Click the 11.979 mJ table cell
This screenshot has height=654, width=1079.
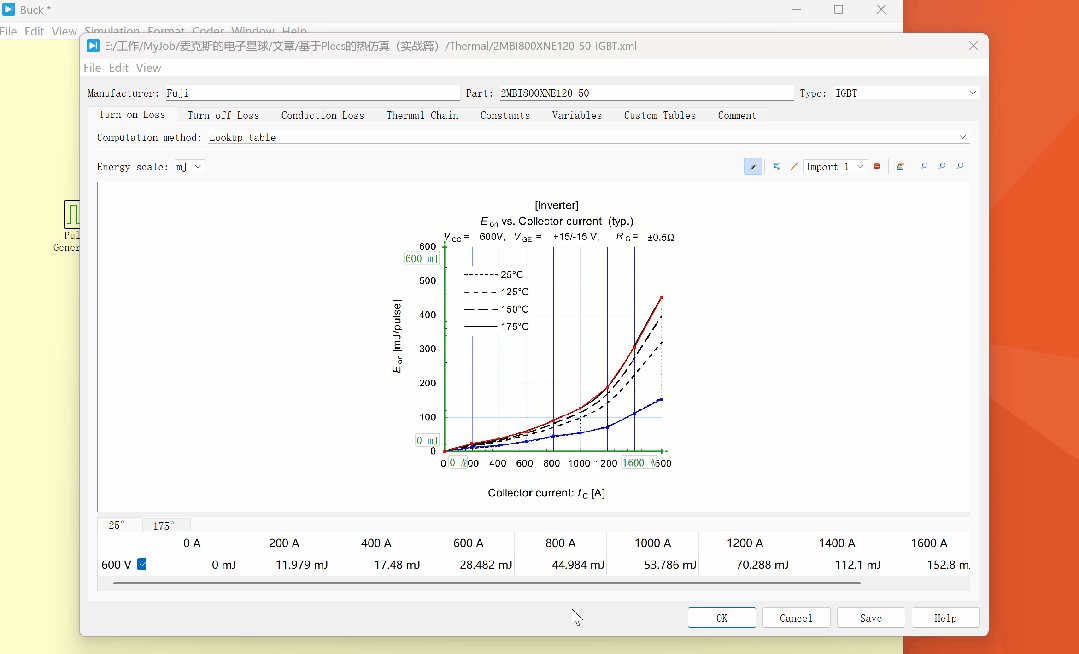[302, 565]
